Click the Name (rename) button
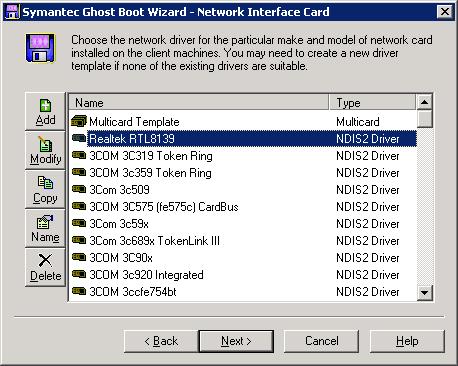The width and height of the screenshot is (458, 366). pyautogui.click(x=45, y=229)
